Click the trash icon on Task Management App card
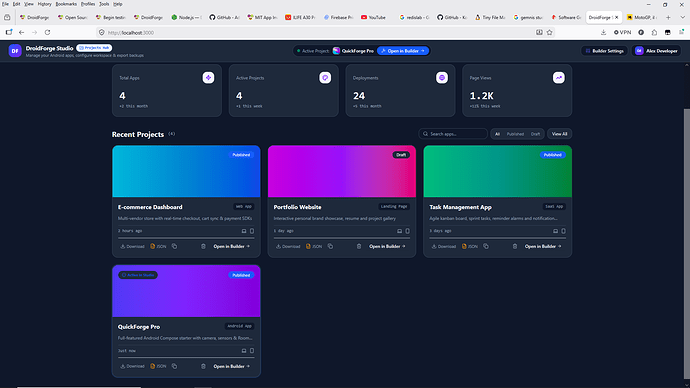Image resolution: width=690 pixels, height=388 pixels. 515,246
